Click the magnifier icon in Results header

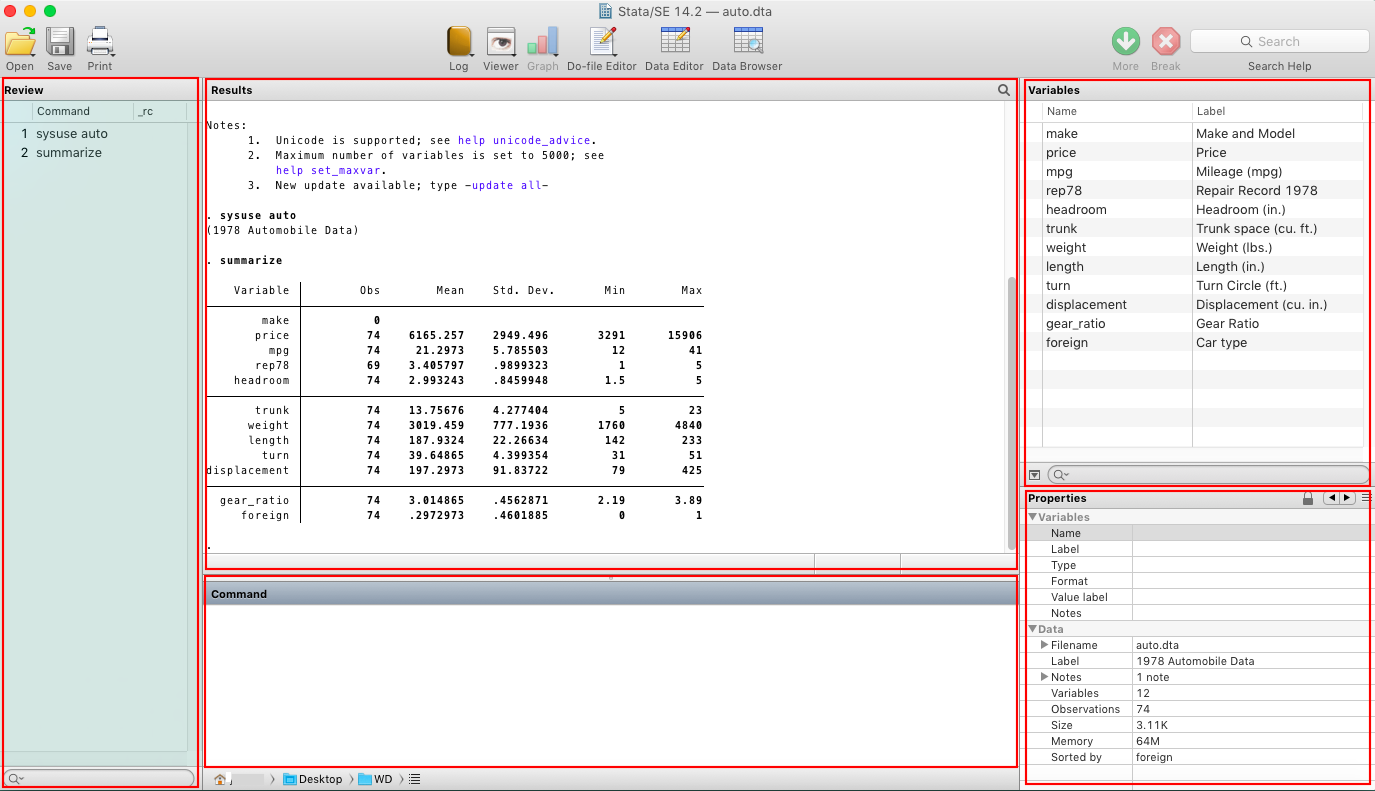coord(1004,90)
